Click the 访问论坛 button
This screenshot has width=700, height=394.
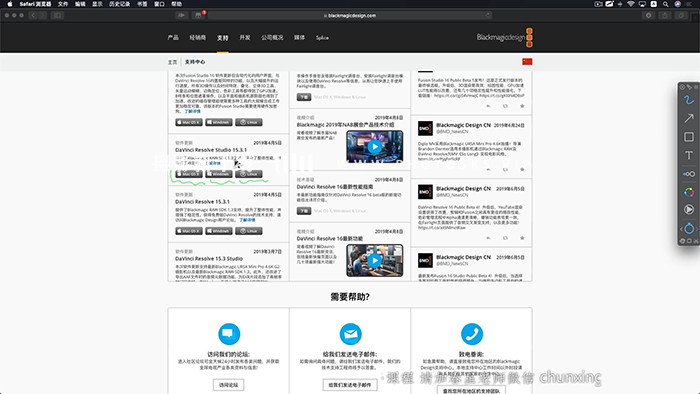[229, 385]
